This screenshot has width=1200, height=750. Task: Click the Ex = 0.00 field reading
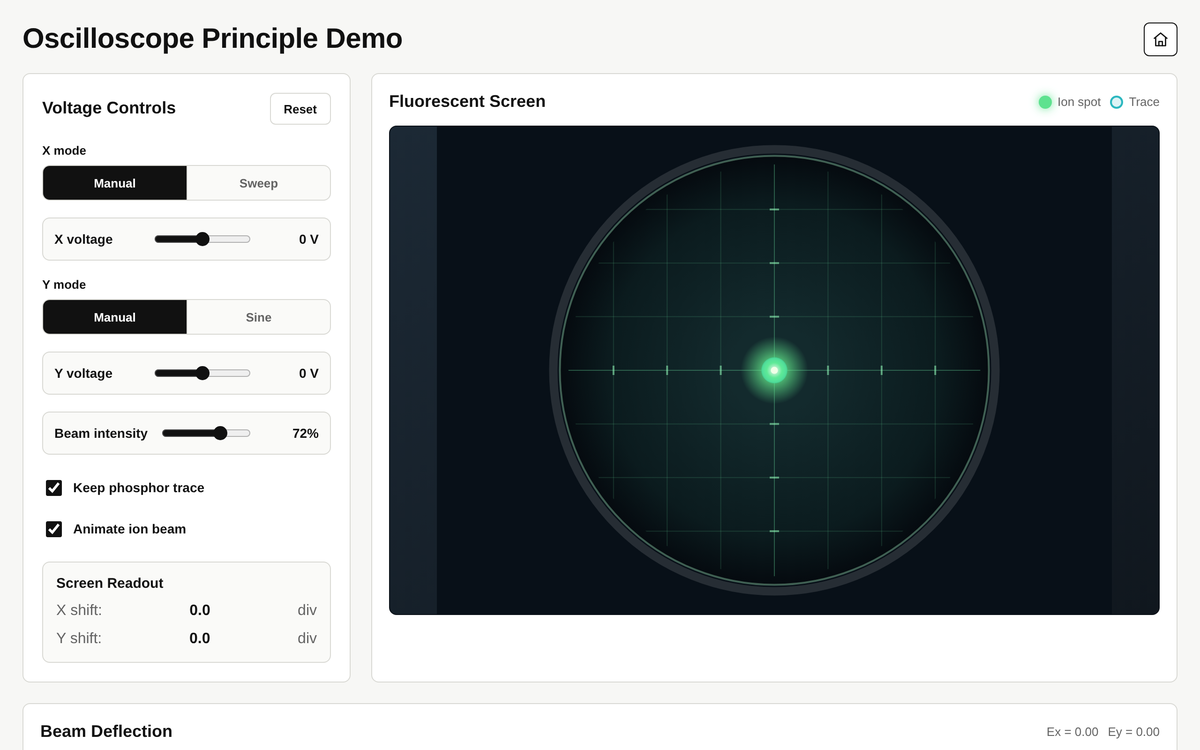coord(1072,732)
